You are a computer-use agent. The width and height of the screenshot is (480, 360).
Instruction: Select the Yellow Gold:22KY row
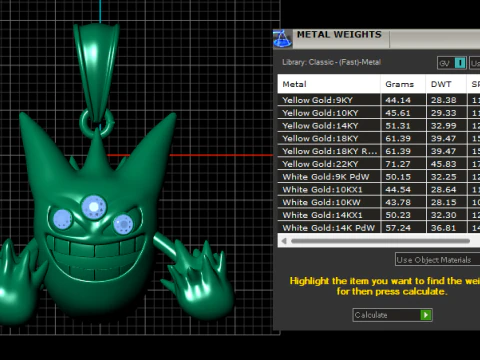(x=379, y=164)
